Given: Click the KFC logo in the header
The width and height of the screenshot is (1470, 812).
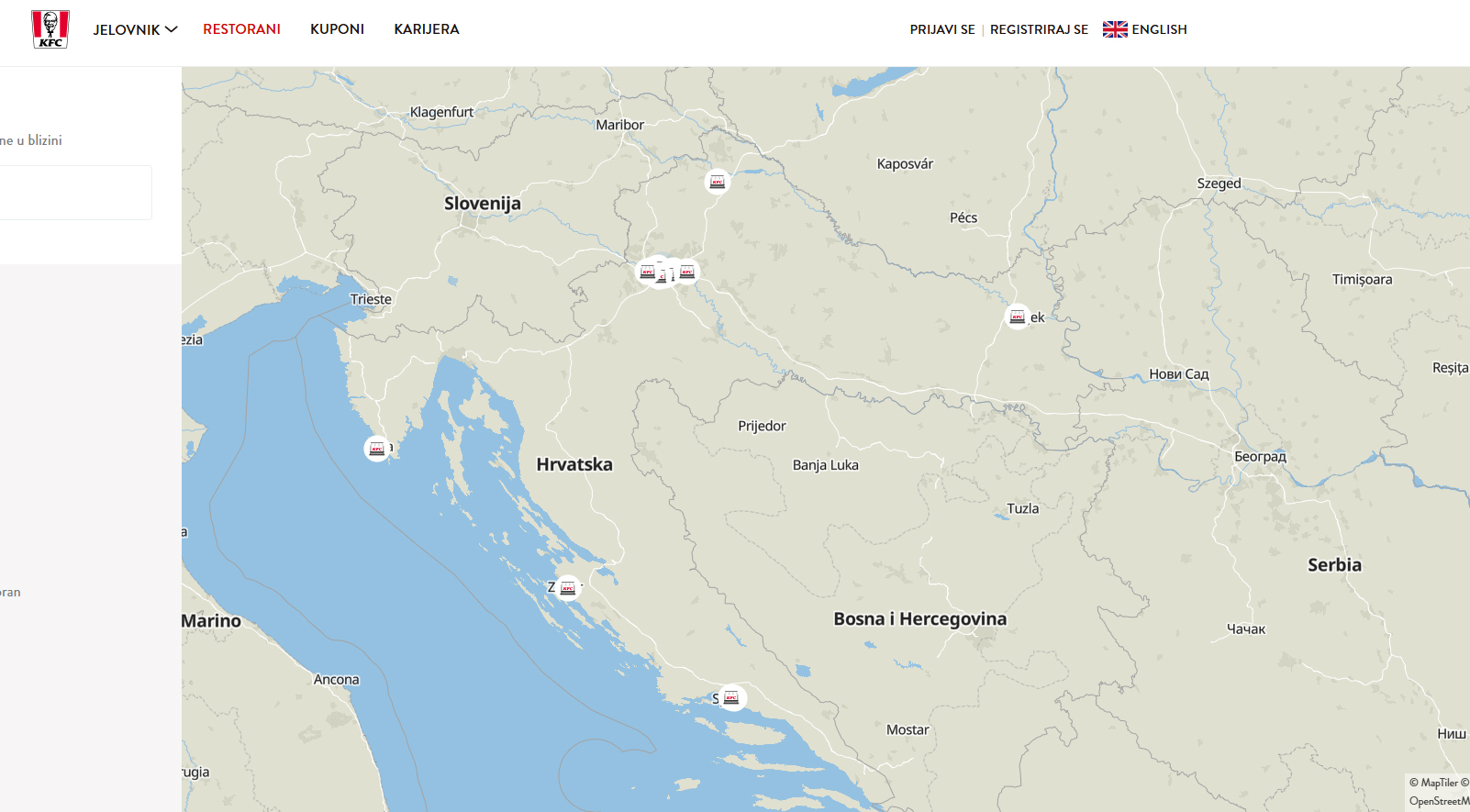Looking at the screenshot, I should pos(50,29).
